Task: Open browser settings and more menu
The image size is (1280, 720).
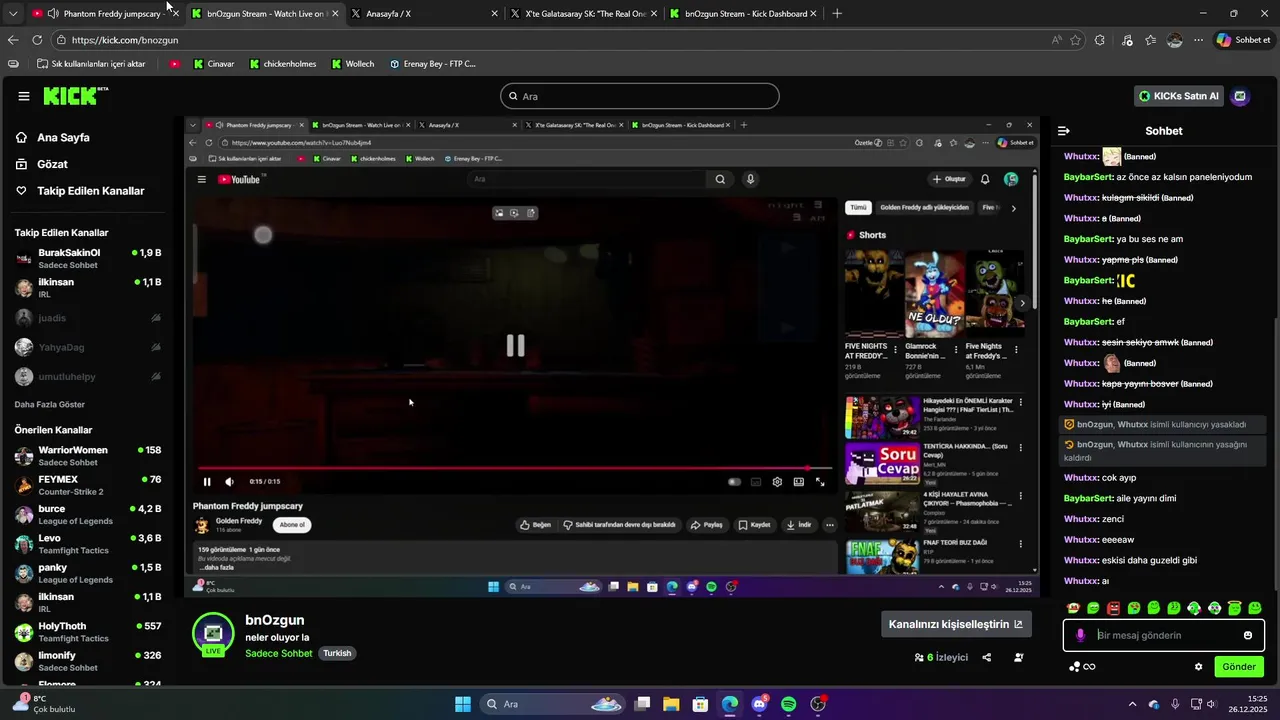Action: (x=1198, y=40)
